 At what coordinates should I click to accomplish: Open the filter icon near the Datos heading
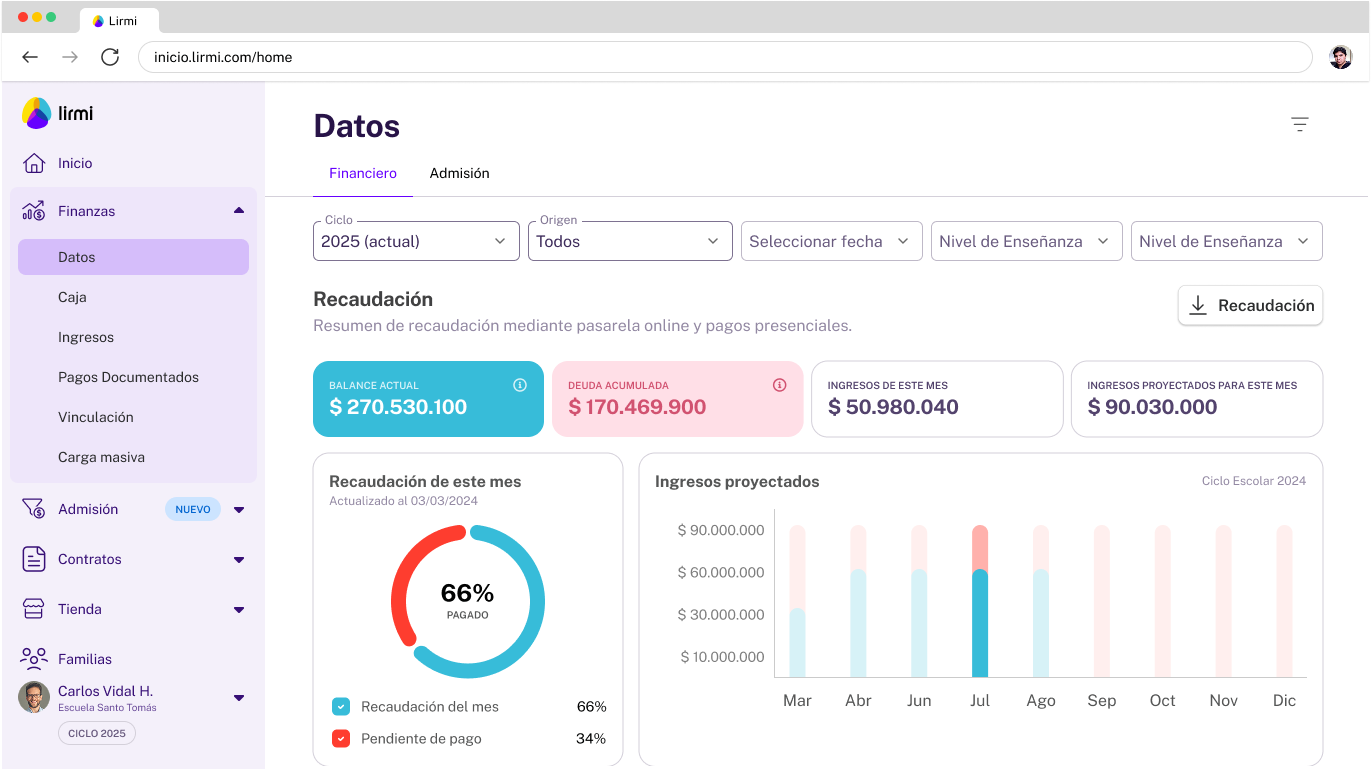(x=1300, y=124)
